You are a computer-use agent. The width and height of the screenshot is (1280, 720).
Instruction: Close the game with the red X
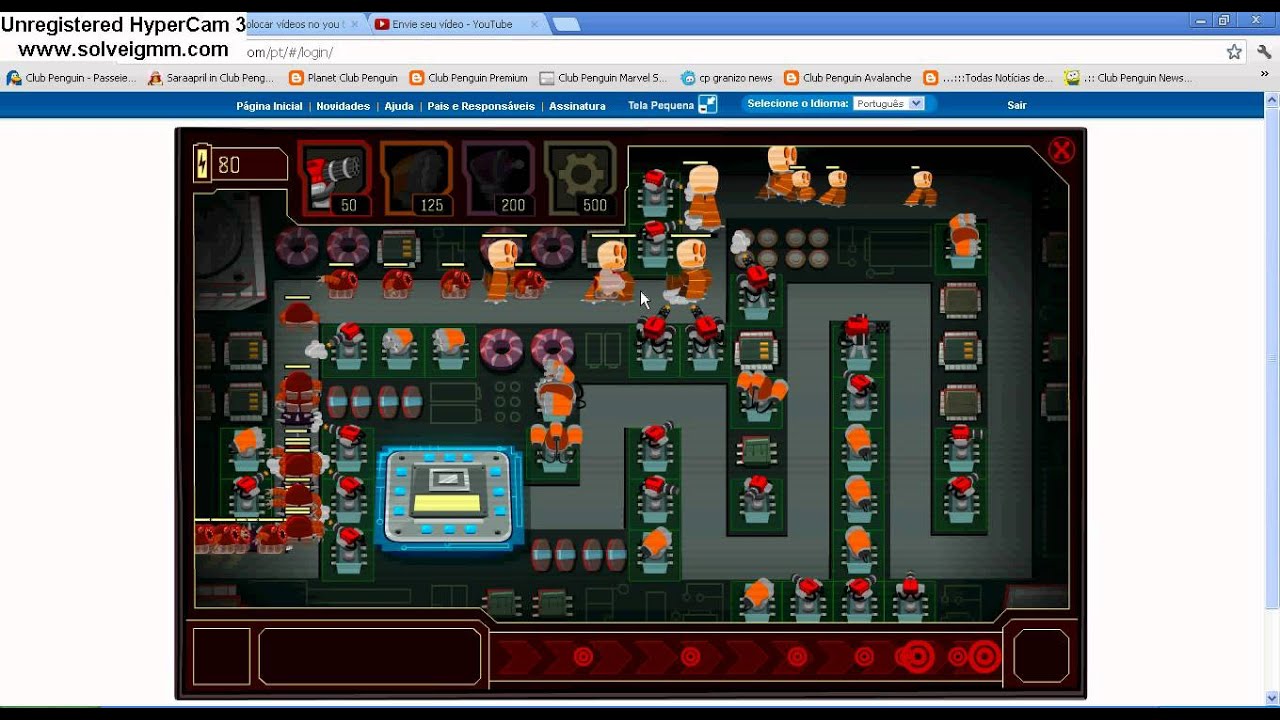coord(1061,150)
